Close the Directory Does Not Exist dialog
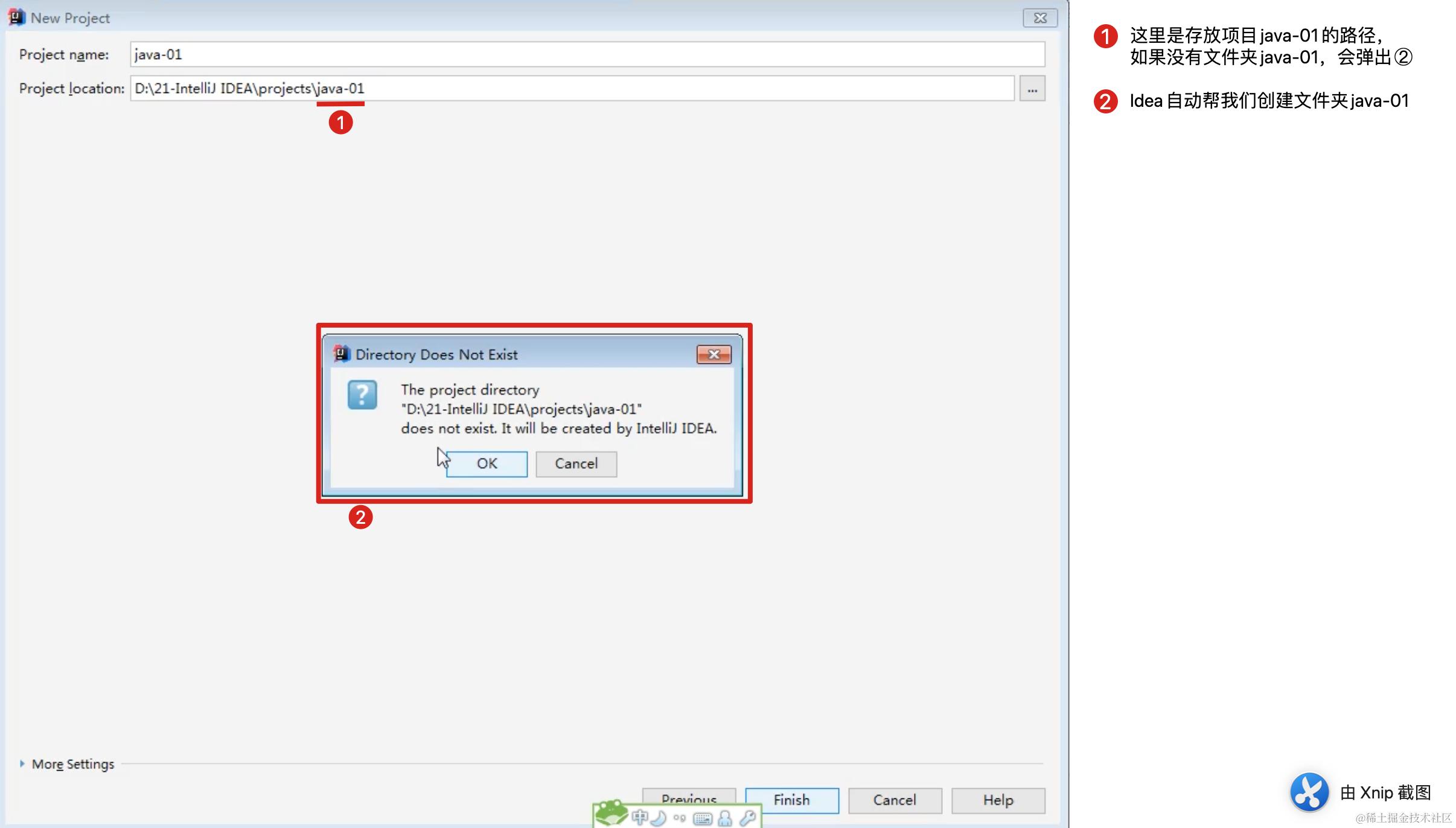The image size is (1456, 828). (x=714, y=354)
